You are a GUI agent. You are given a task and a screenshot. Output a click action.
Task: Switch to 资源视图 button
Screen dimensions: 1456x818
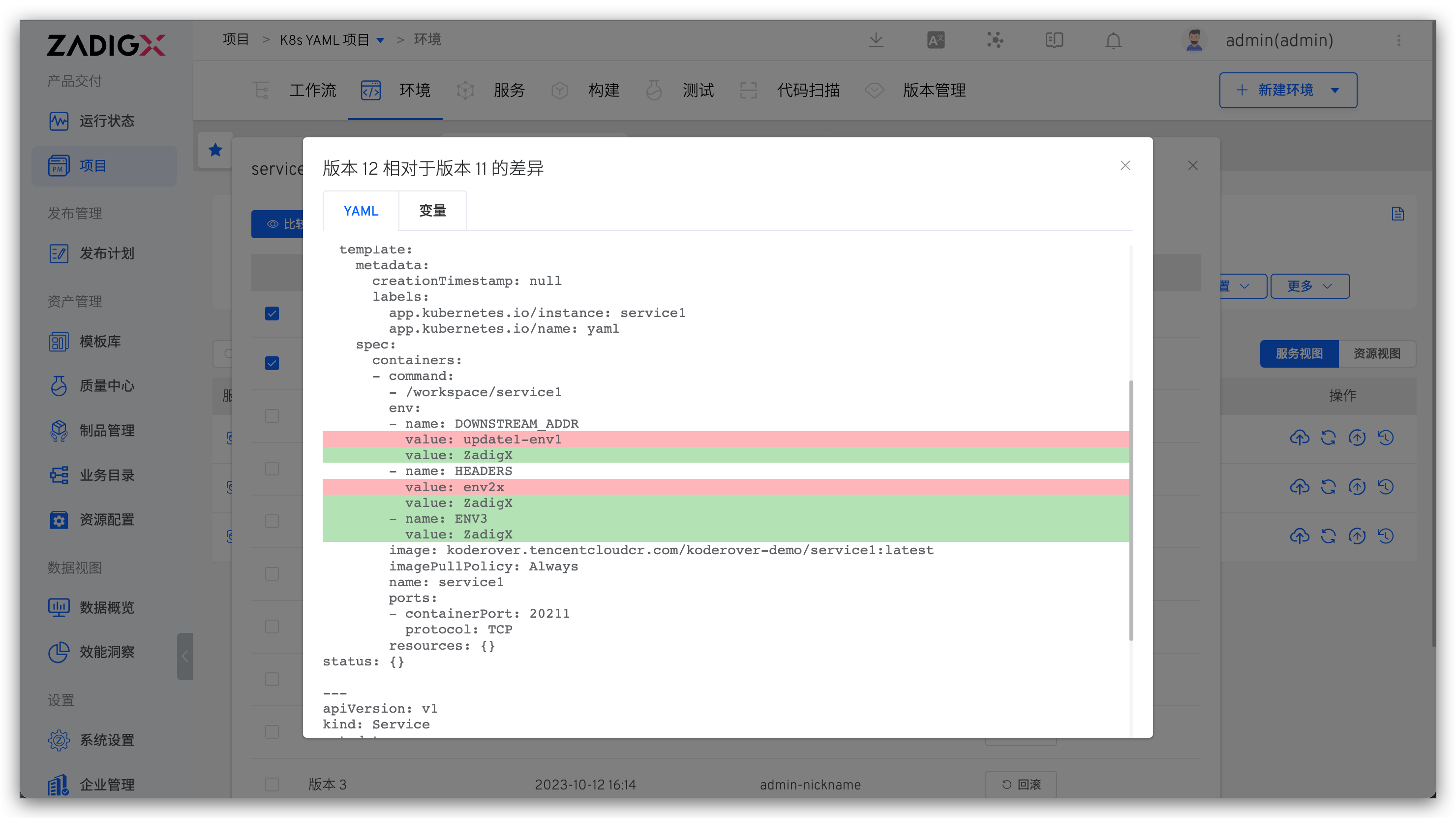click(1376, 353)
